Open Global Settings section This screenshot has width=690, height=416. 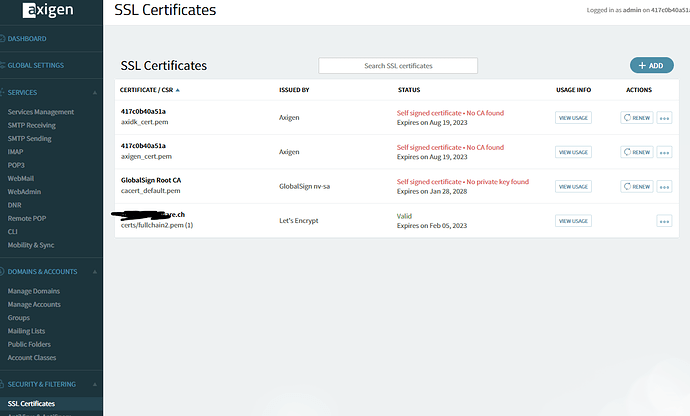point(36,65)
